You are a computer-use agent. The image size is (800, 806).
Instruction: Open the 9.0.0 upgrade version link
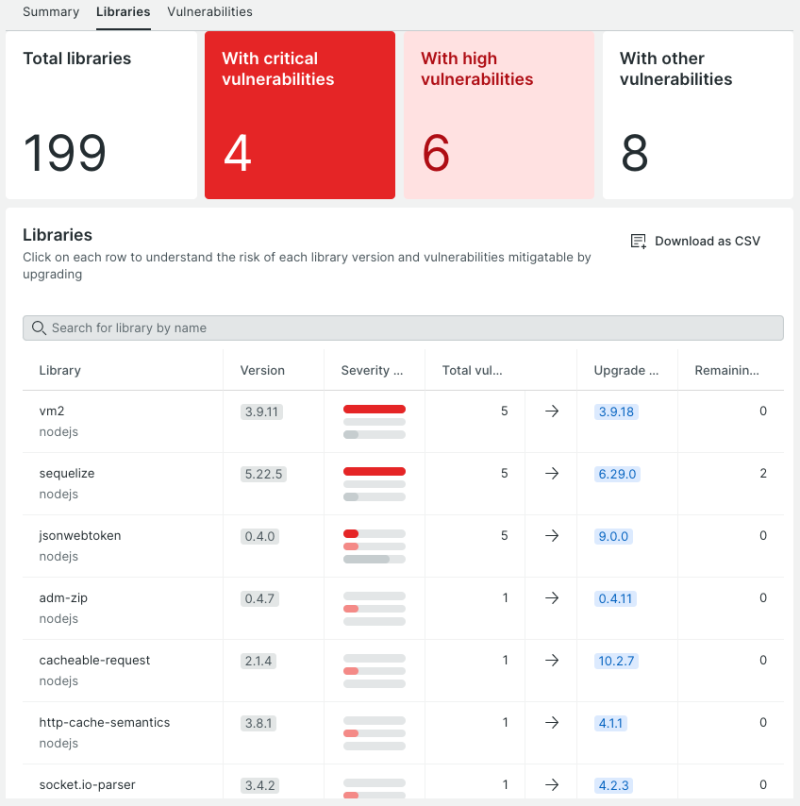click(613, 536)
